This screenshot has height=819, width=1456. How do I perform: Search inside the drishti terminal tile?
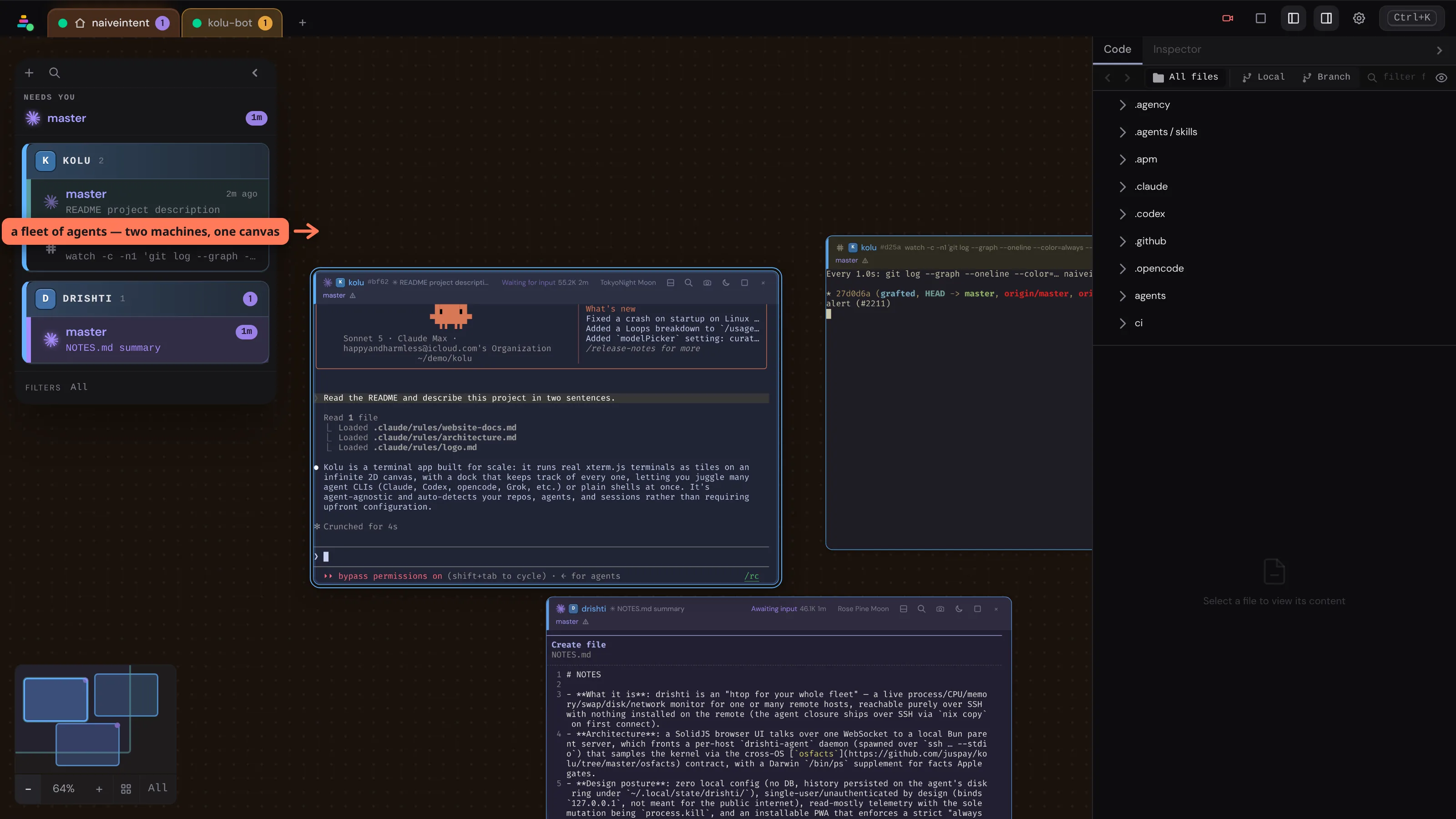921,609
